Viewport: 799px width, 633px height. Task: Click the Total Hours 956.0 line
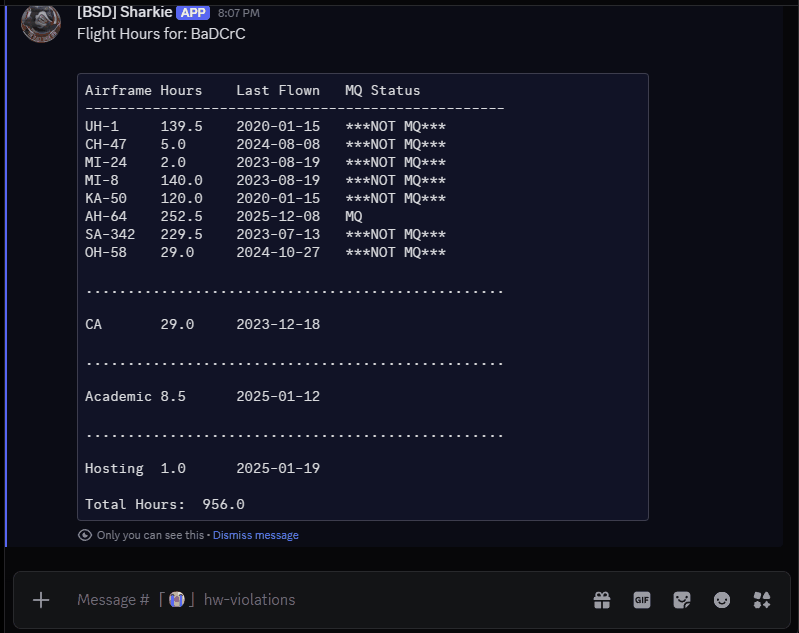coord(165,504)
